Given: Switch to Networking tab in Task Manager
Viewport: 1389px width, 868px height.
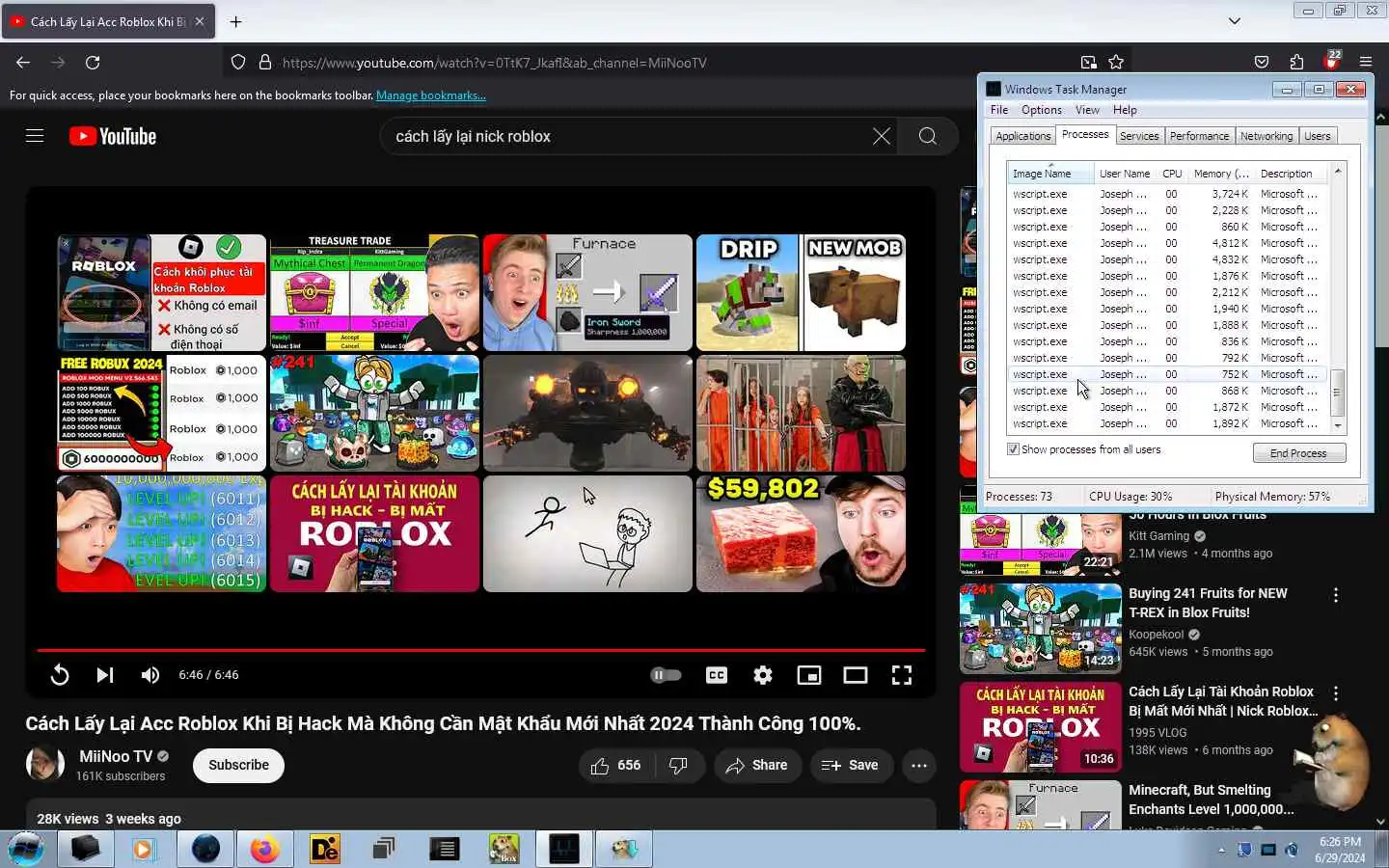Looking at the screenshot, I should tap(1266, 136).
